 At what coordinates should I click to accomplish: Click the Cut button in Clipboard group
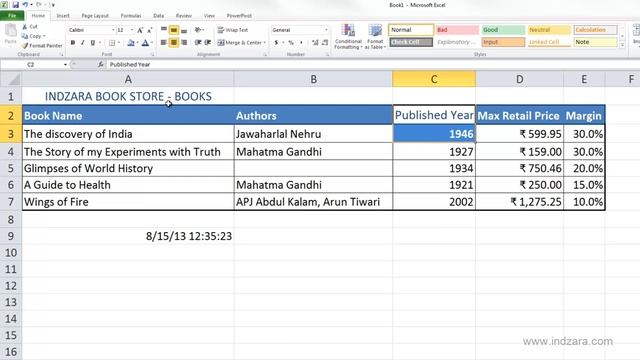click(x=30, y=27)
